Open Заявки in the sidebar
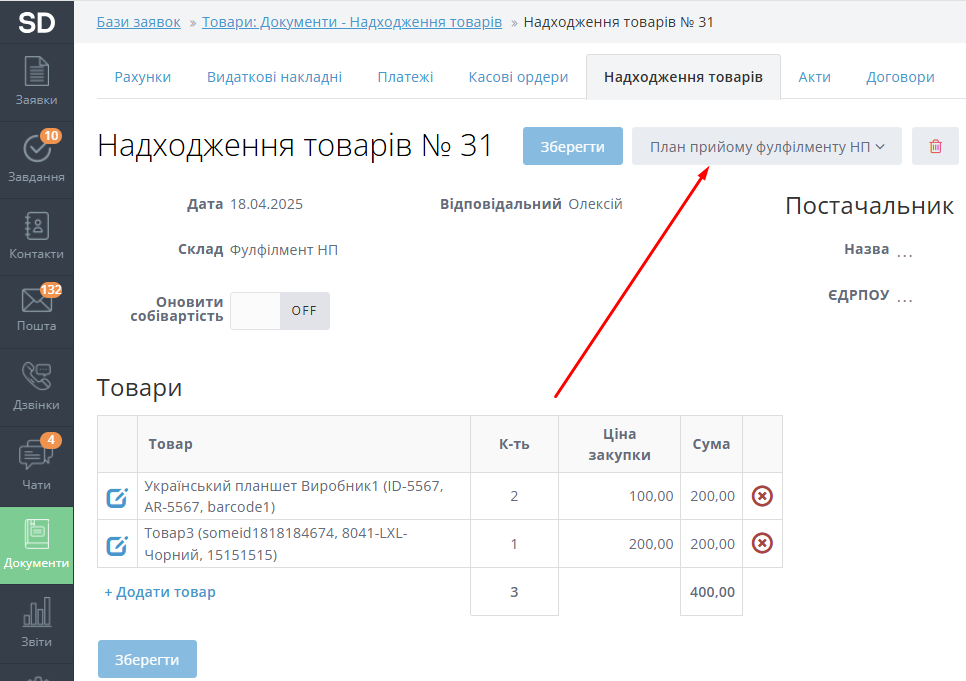The height and width of the screenshot is (681, 966). [x=36, y=82]
